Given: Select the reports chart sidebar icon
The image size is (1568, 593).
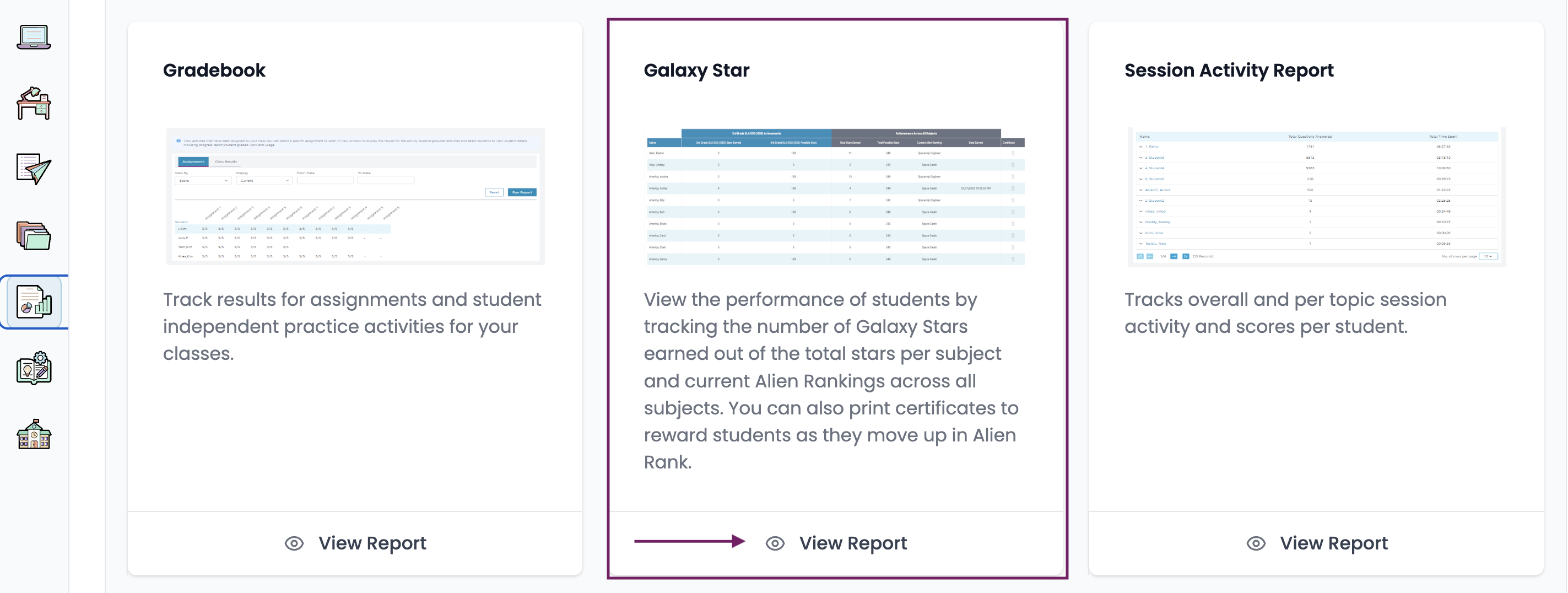Looking at the screenshot, I should point(34,301).
